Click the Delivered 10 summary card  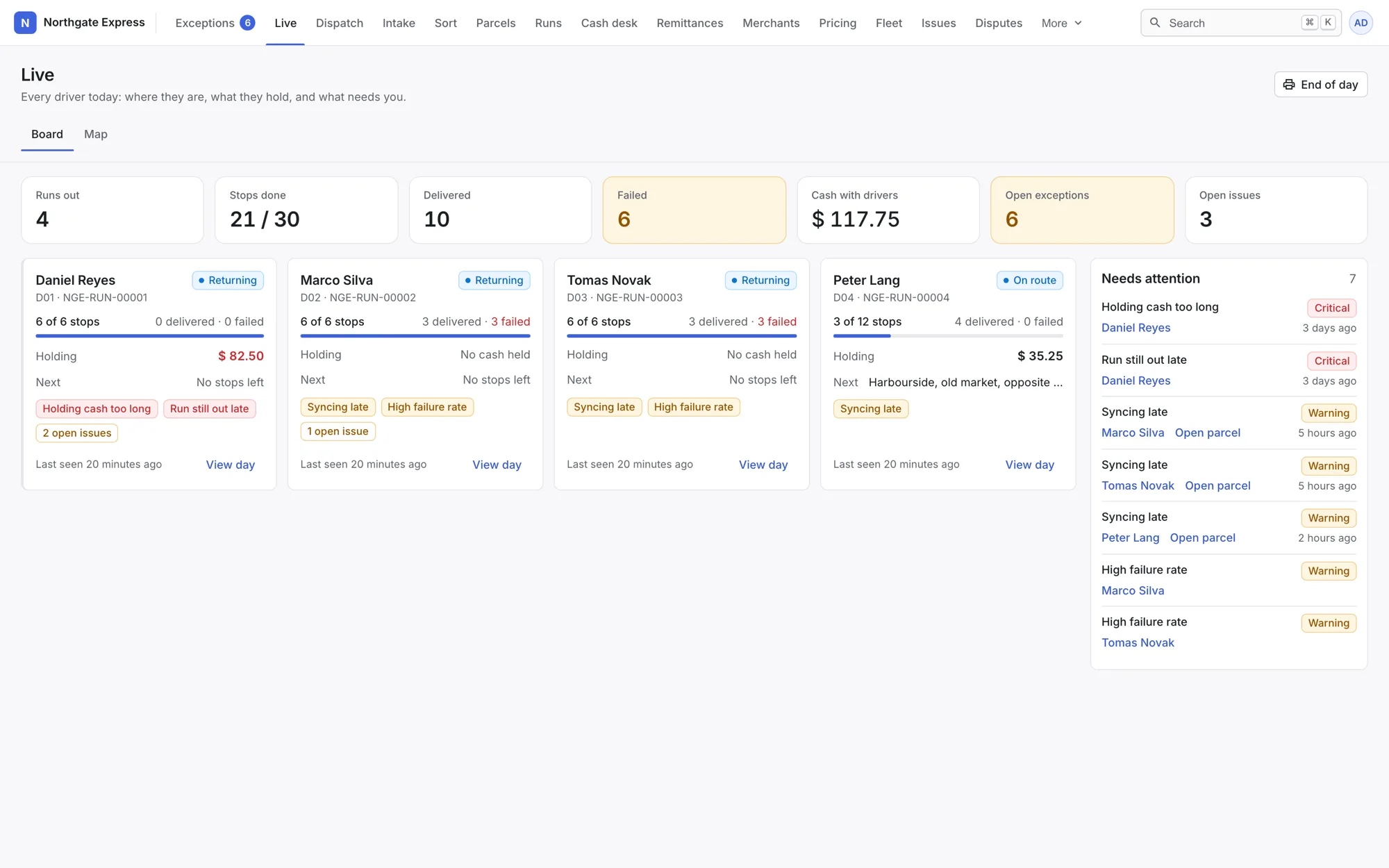point(500,210)
